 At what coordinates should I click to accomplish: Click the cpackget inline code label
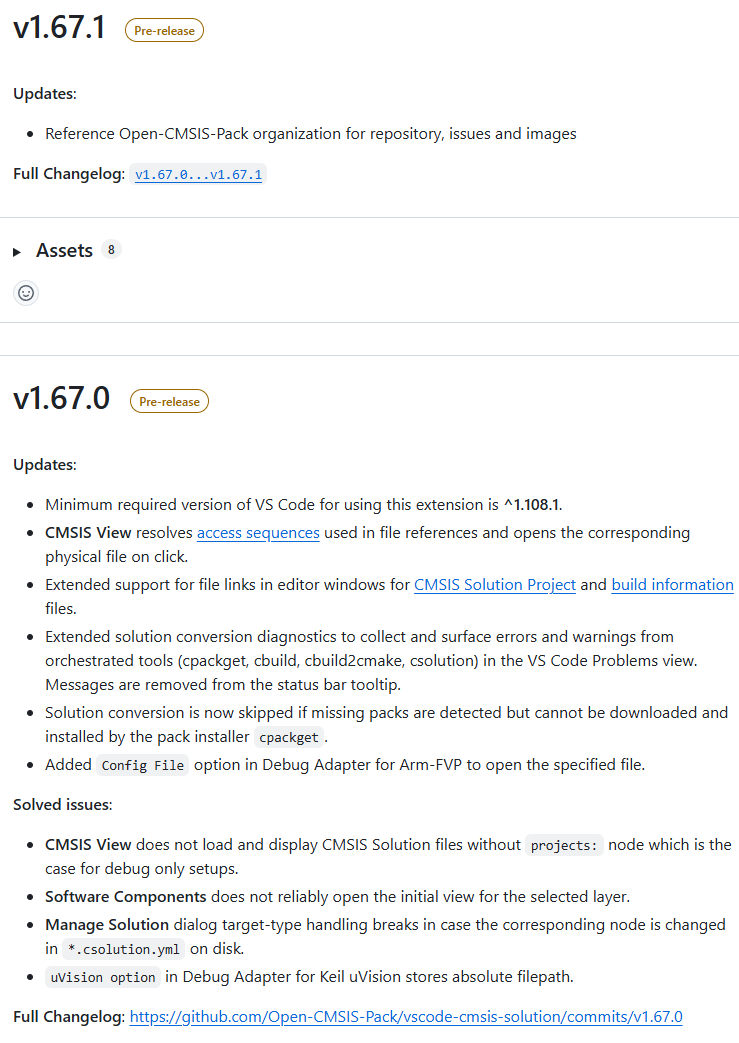coord(289,738)
